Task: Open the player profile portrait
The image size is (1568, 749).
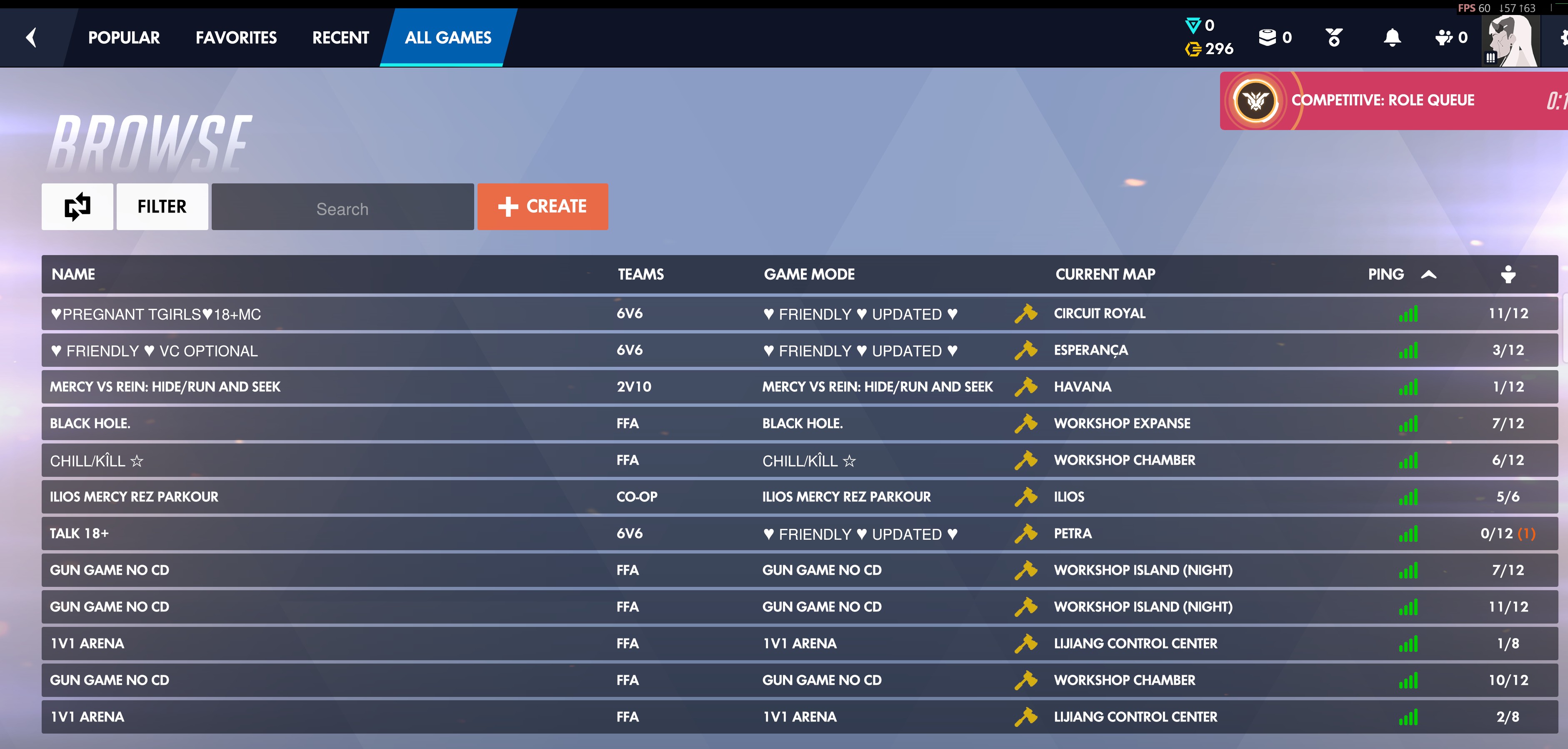Action: tap(1511, 40)
